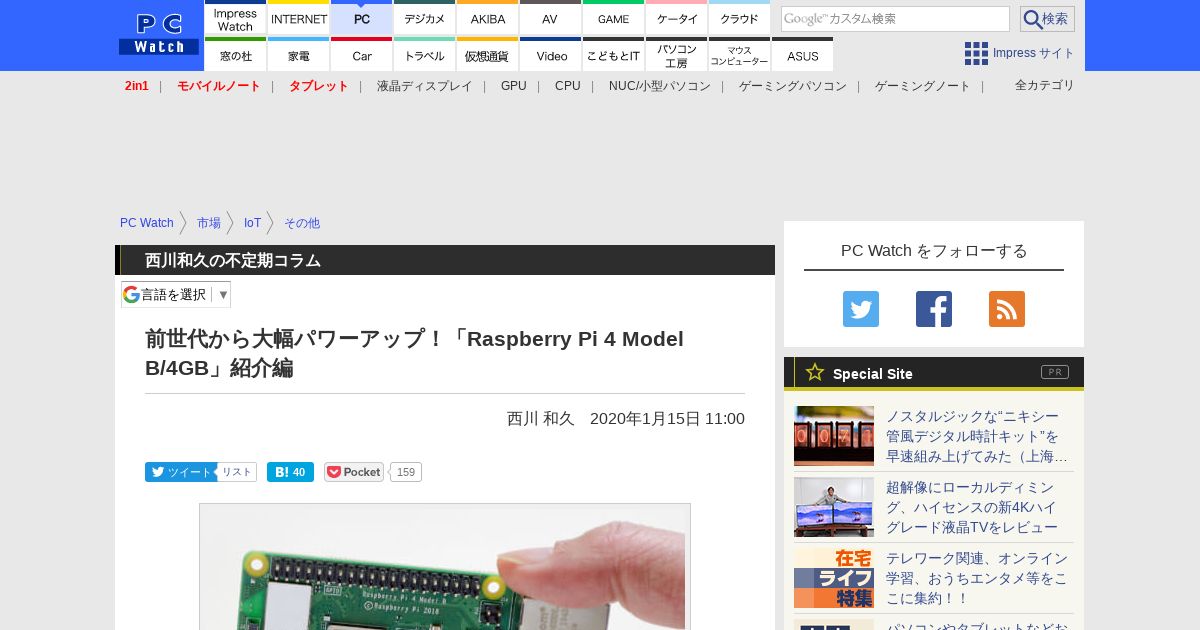This screenshot has width=1200, height=630.
Task: Open the ニキシー管風デジタル時計 thumbnail
Action: (834, 436)
